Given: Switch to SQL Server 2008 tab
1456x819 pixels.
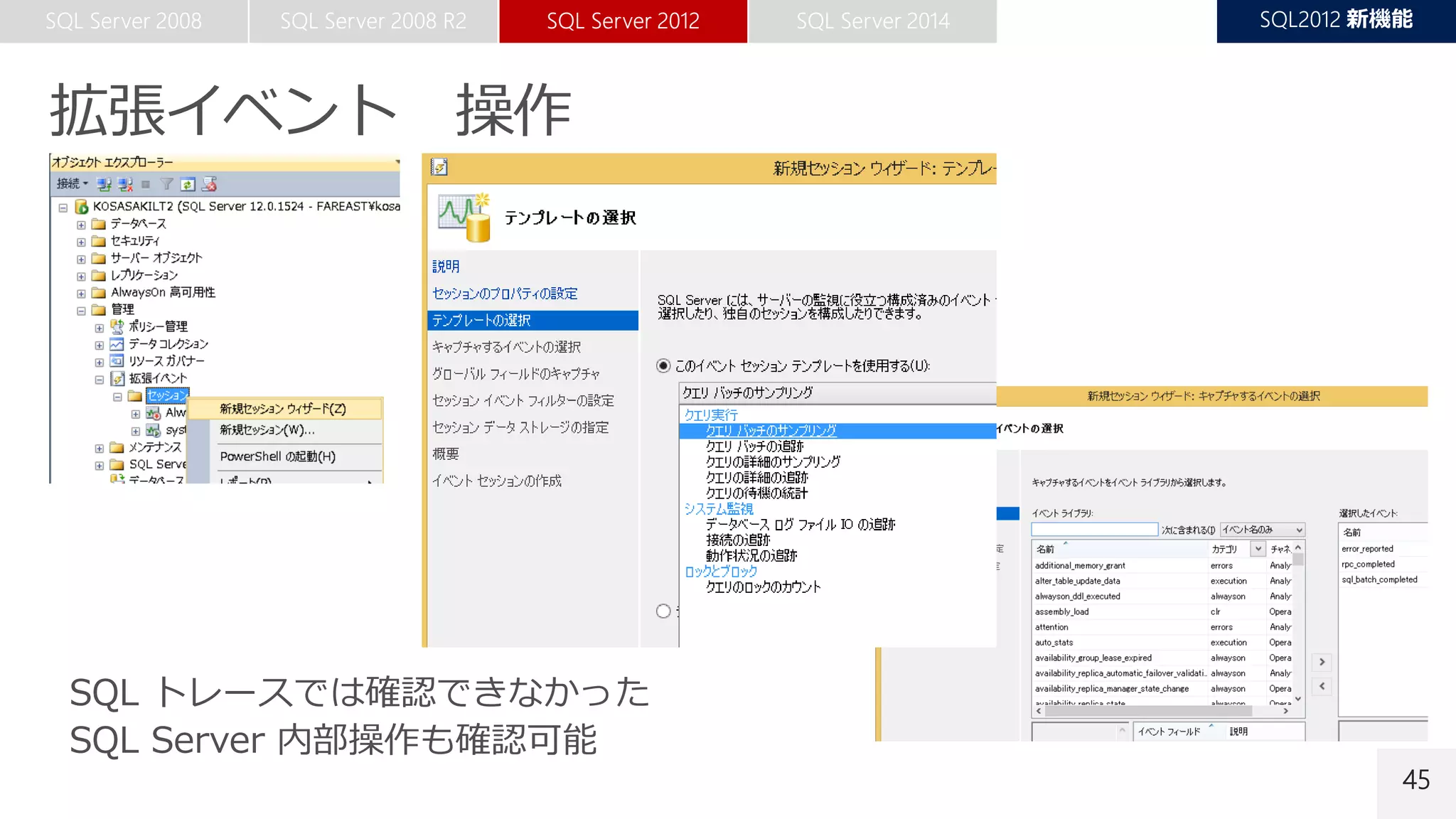Looking at the screenshot, I should point(124,21).
